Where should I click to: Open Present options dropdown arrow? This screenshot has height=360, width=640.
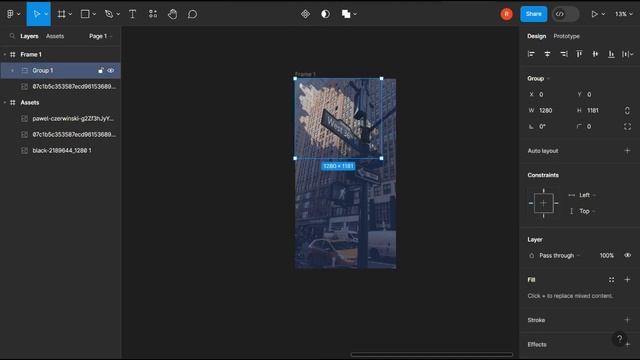click(x=603, y=14)
